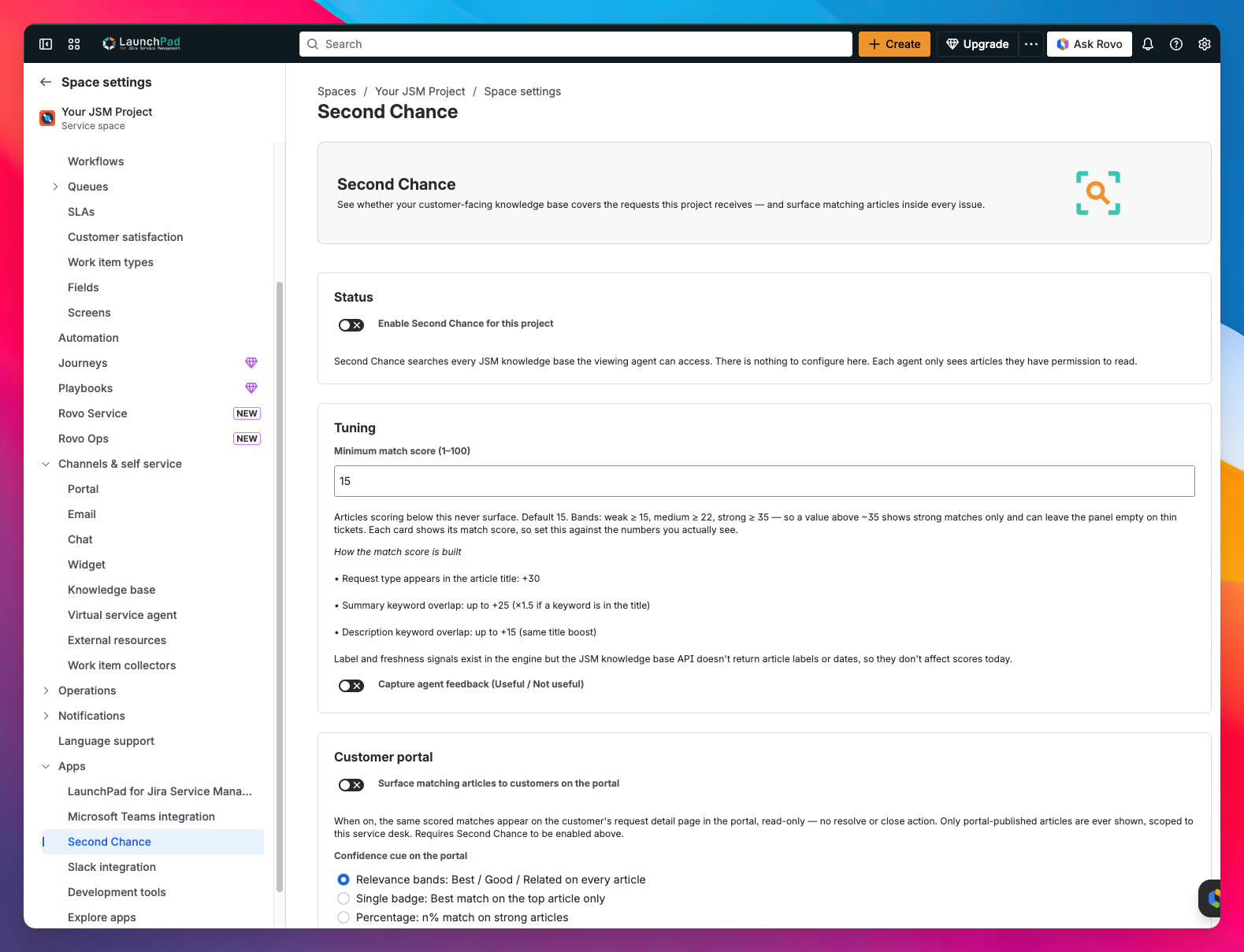This screenshot has height=952, width=1244.
Task: Go back using the Space settings arrow
Action: (46, 82)
